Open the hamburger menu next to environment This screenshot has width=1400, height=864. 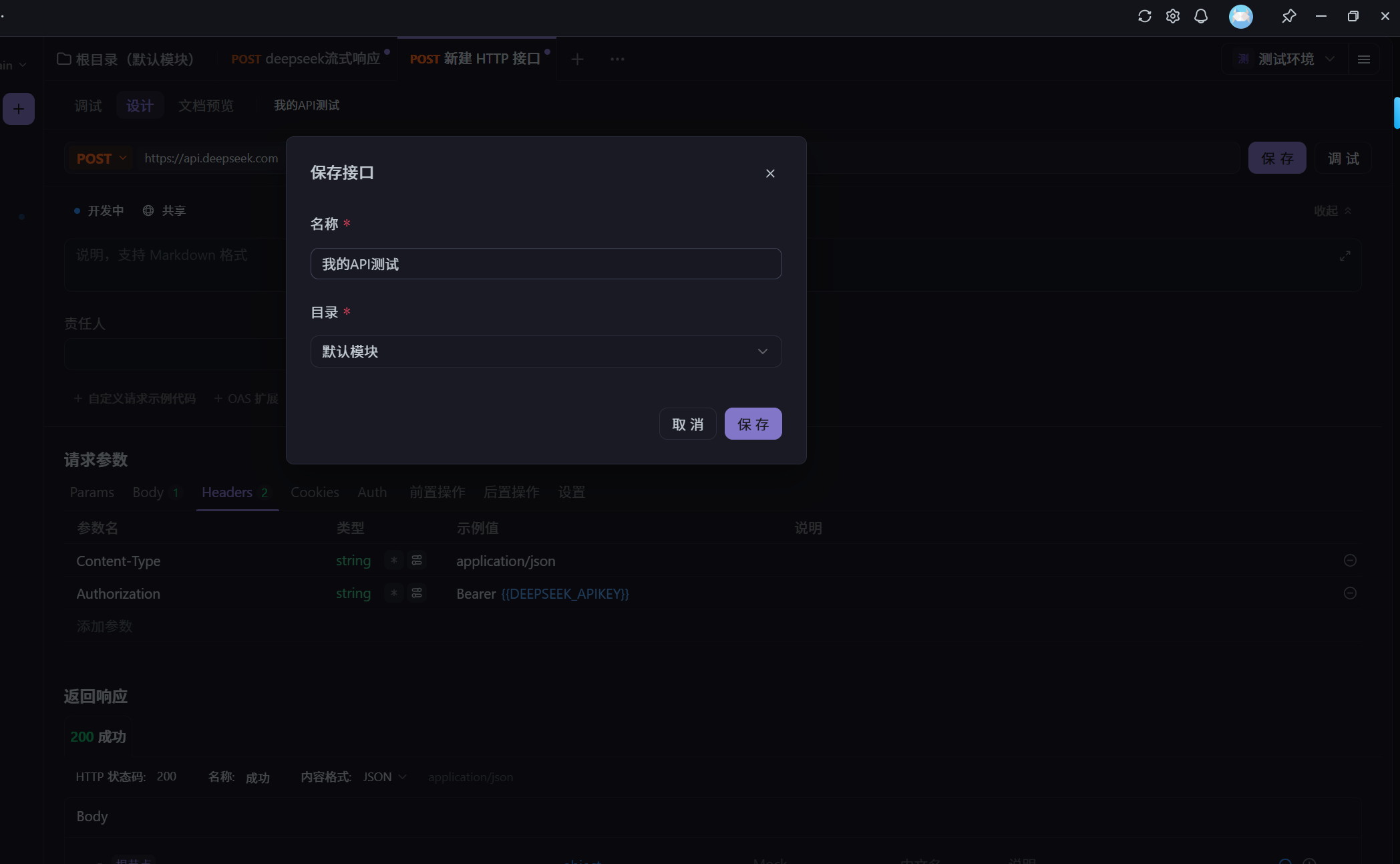coord(1364,59)
